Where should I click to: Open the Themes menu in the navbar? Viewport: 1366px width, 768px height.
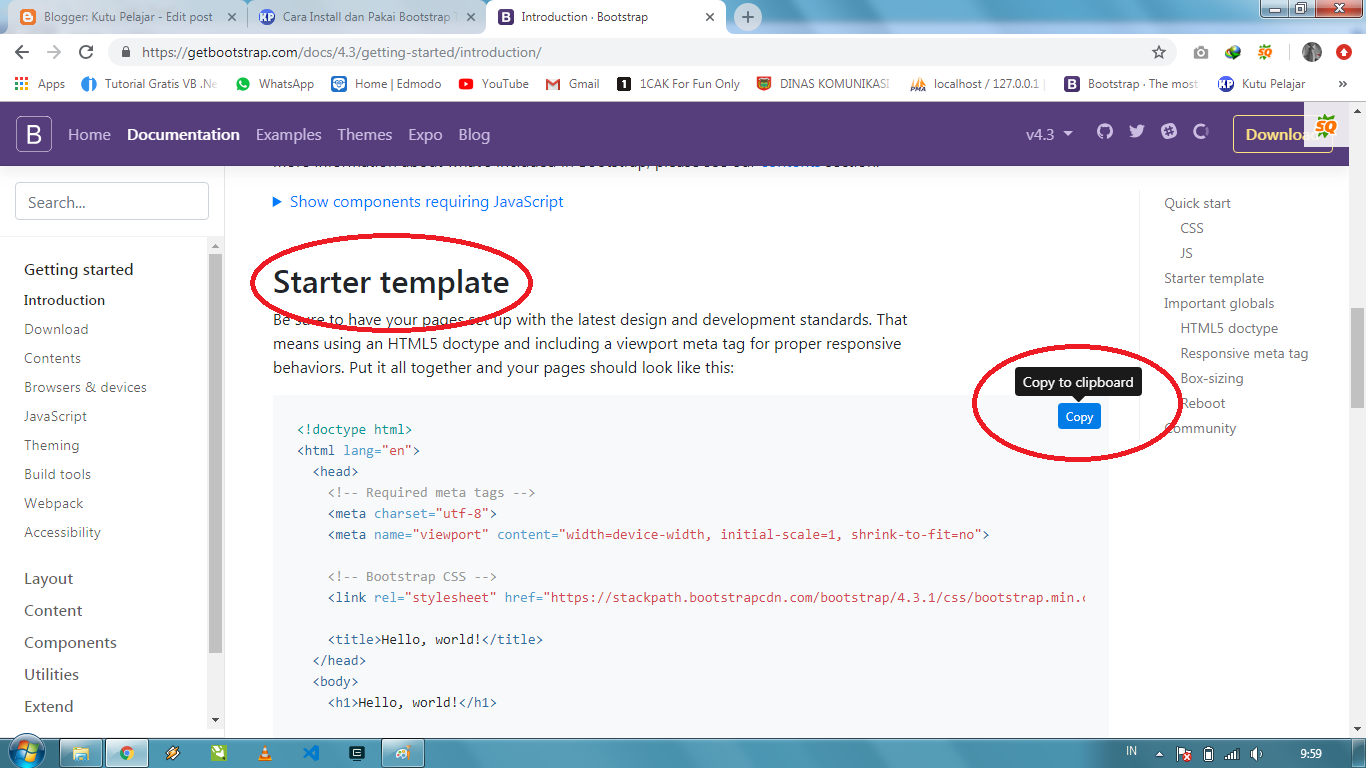pyautogui.click(x=365, y=135)
